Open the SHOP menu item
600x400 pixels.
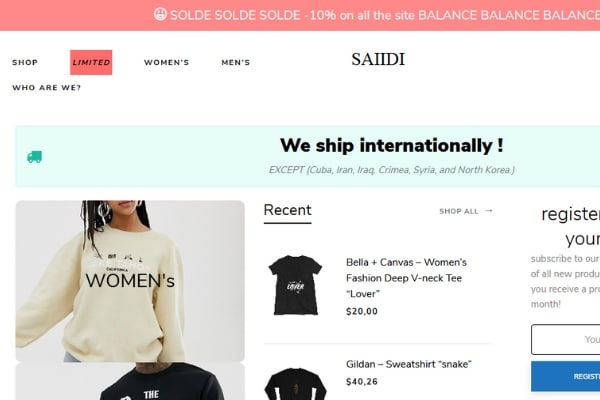(x=25, y=62)
